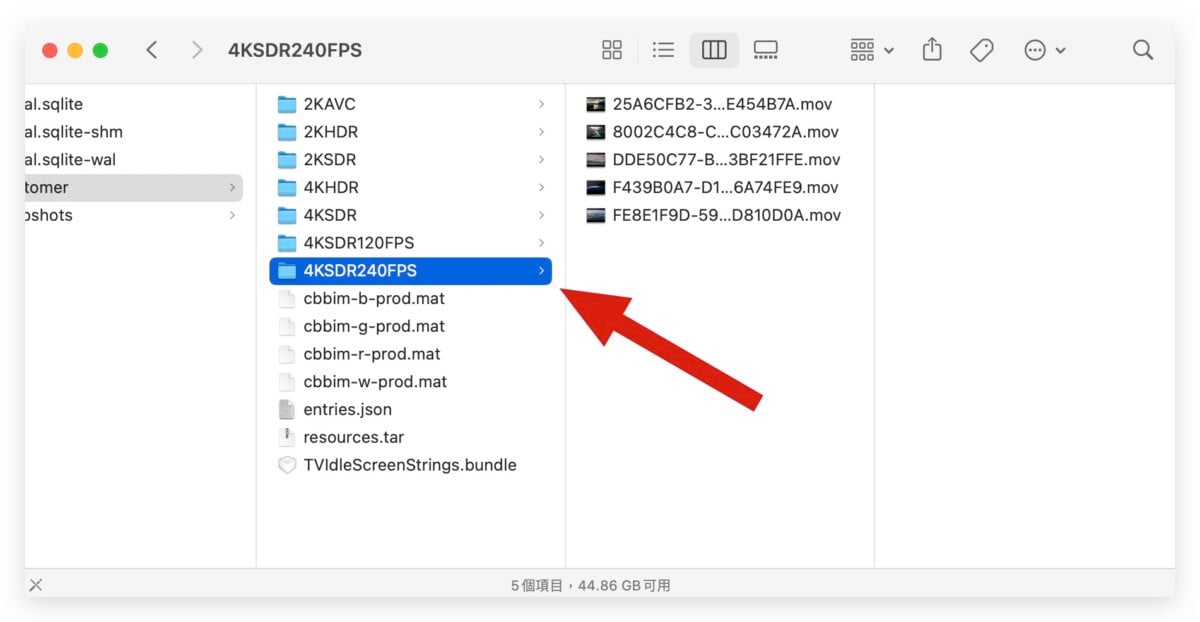
Task: Expand chevron next to 2KHDR
Action: pyautogui.click(x=541, y=132)
